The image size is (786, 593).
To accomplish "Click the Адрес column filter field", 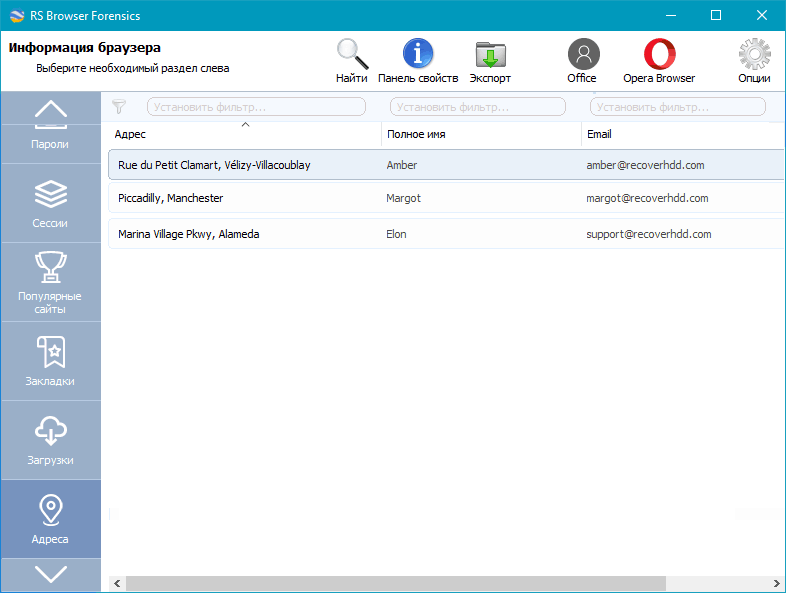I will point(256,107).
